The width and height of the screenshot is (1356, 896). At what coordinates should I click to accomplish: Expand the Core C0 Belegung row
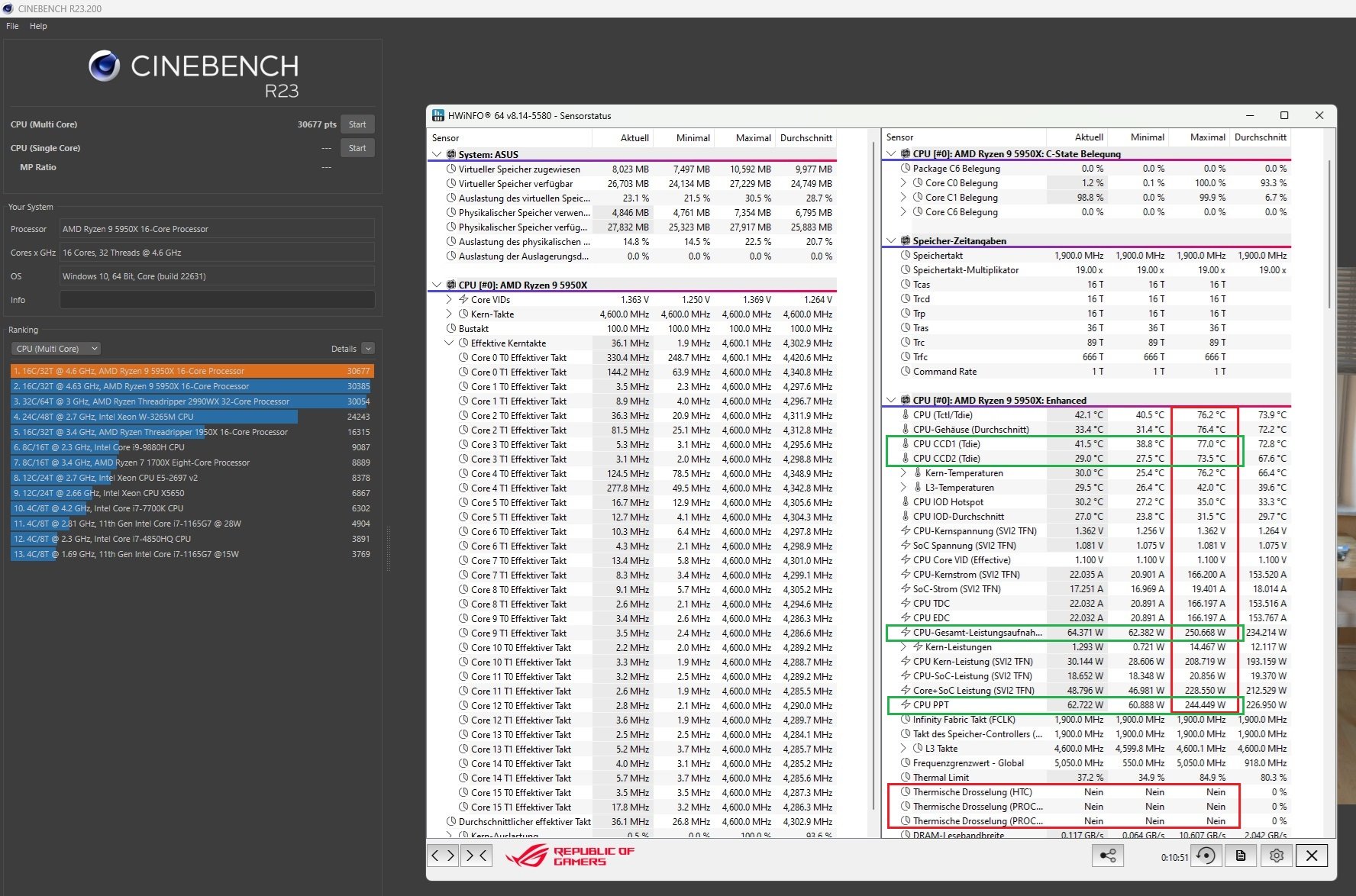coord(903,182)
